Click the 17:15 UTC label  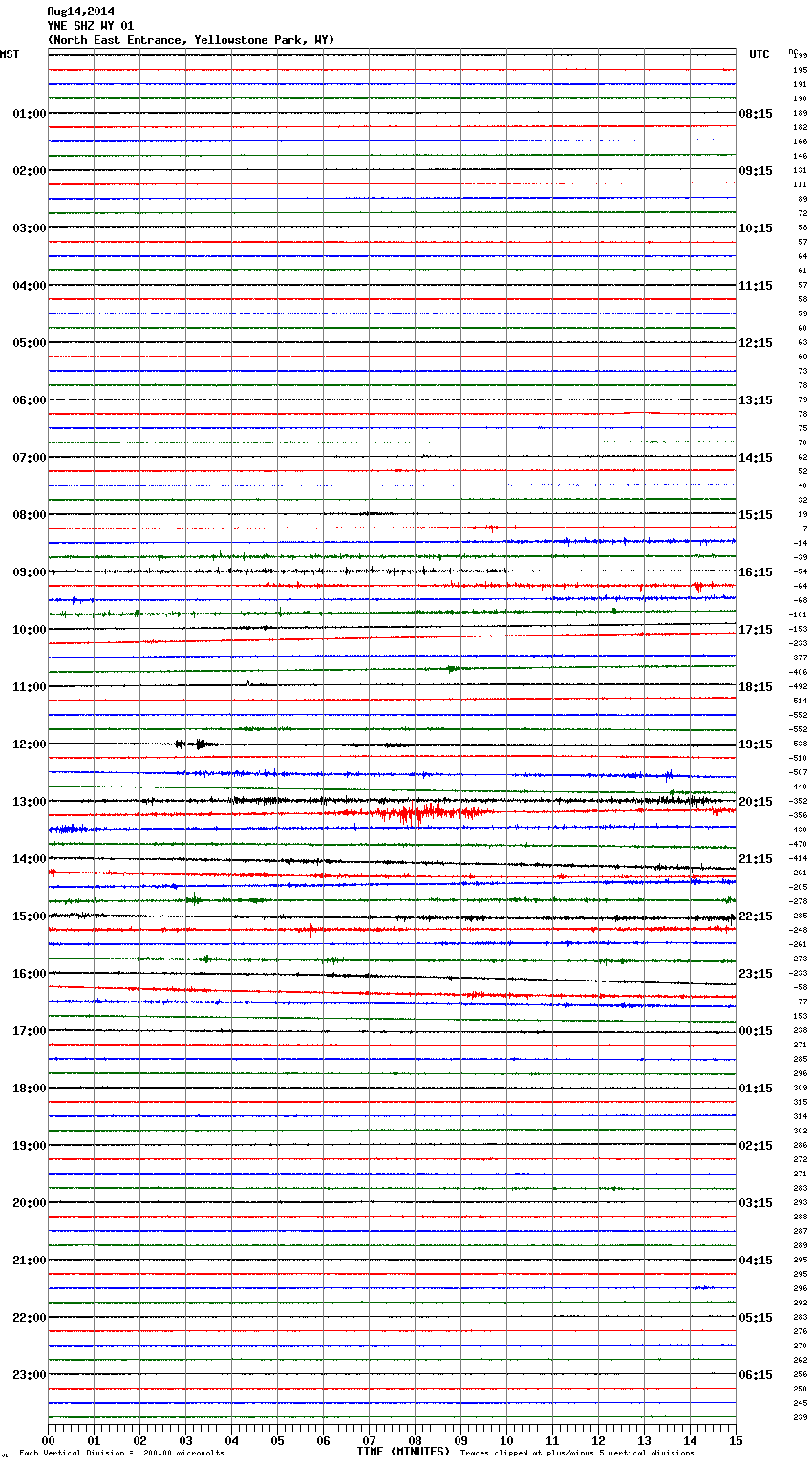point(756,630)
